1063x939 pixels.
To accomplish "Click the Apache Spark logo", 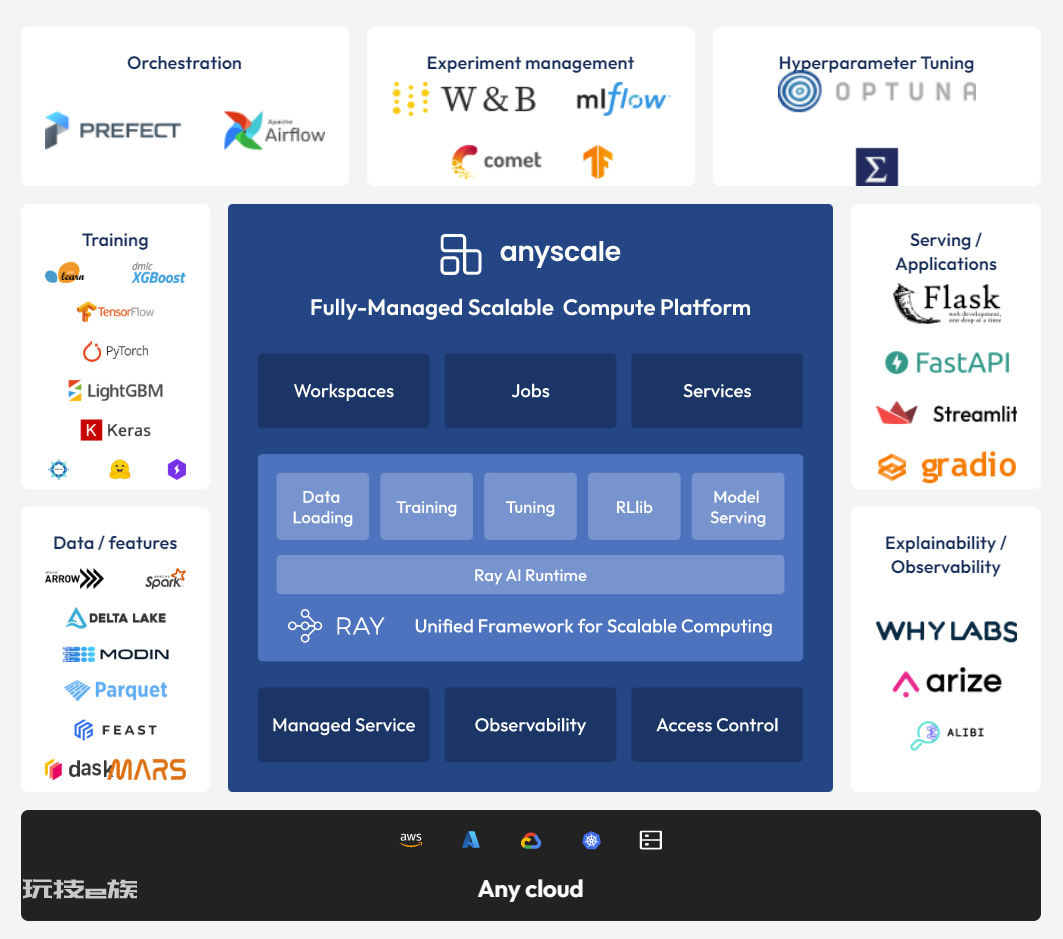I will pos(165,578).
